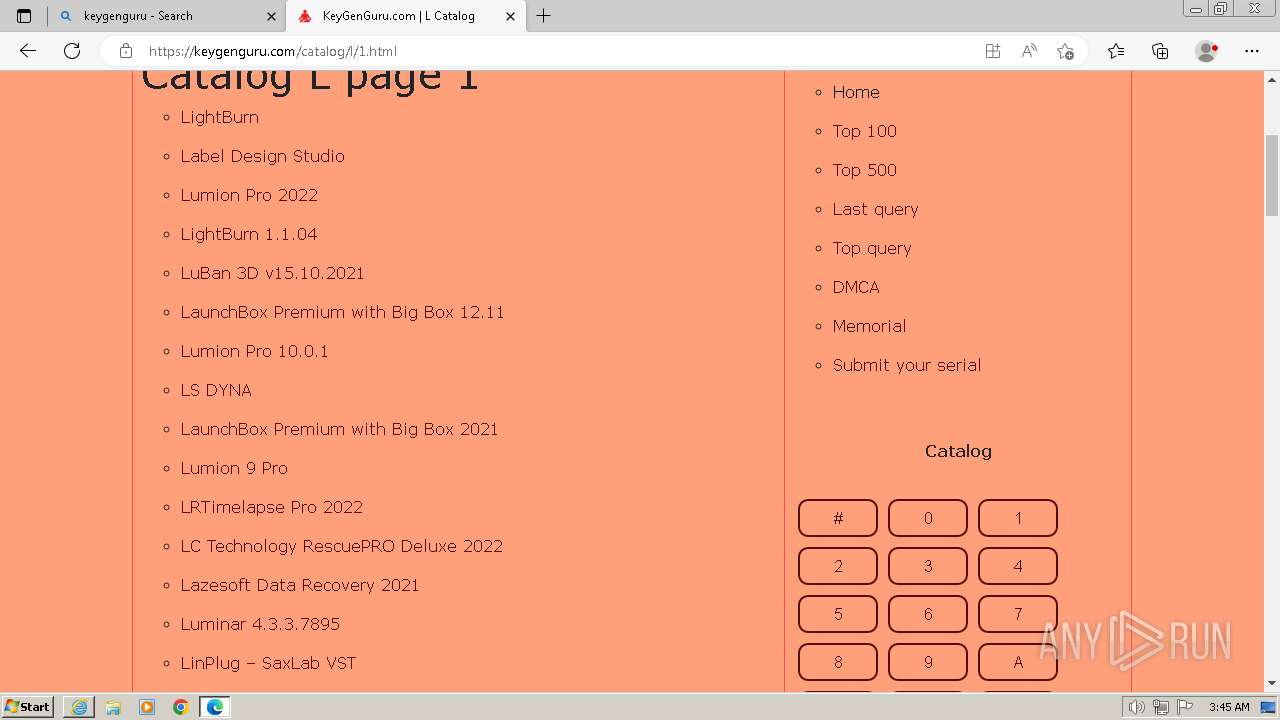The image size is (1280, 720).
Task: Close the KeyGenGuru L Catalog tab
Action: pos(511,16)
